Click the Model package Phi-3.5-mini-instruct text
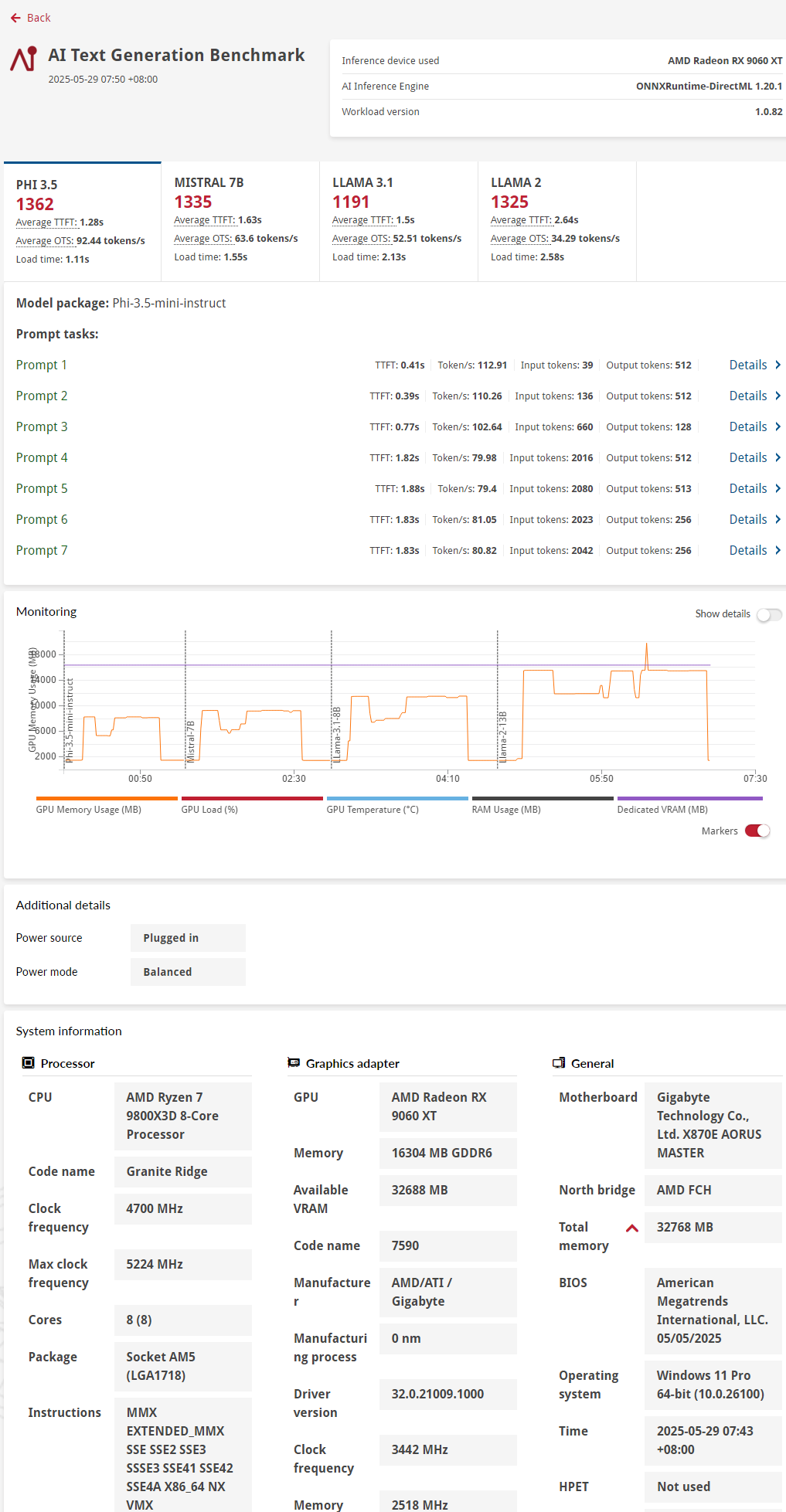This screenshot has width=786, height=1512. tap(121, 303)
